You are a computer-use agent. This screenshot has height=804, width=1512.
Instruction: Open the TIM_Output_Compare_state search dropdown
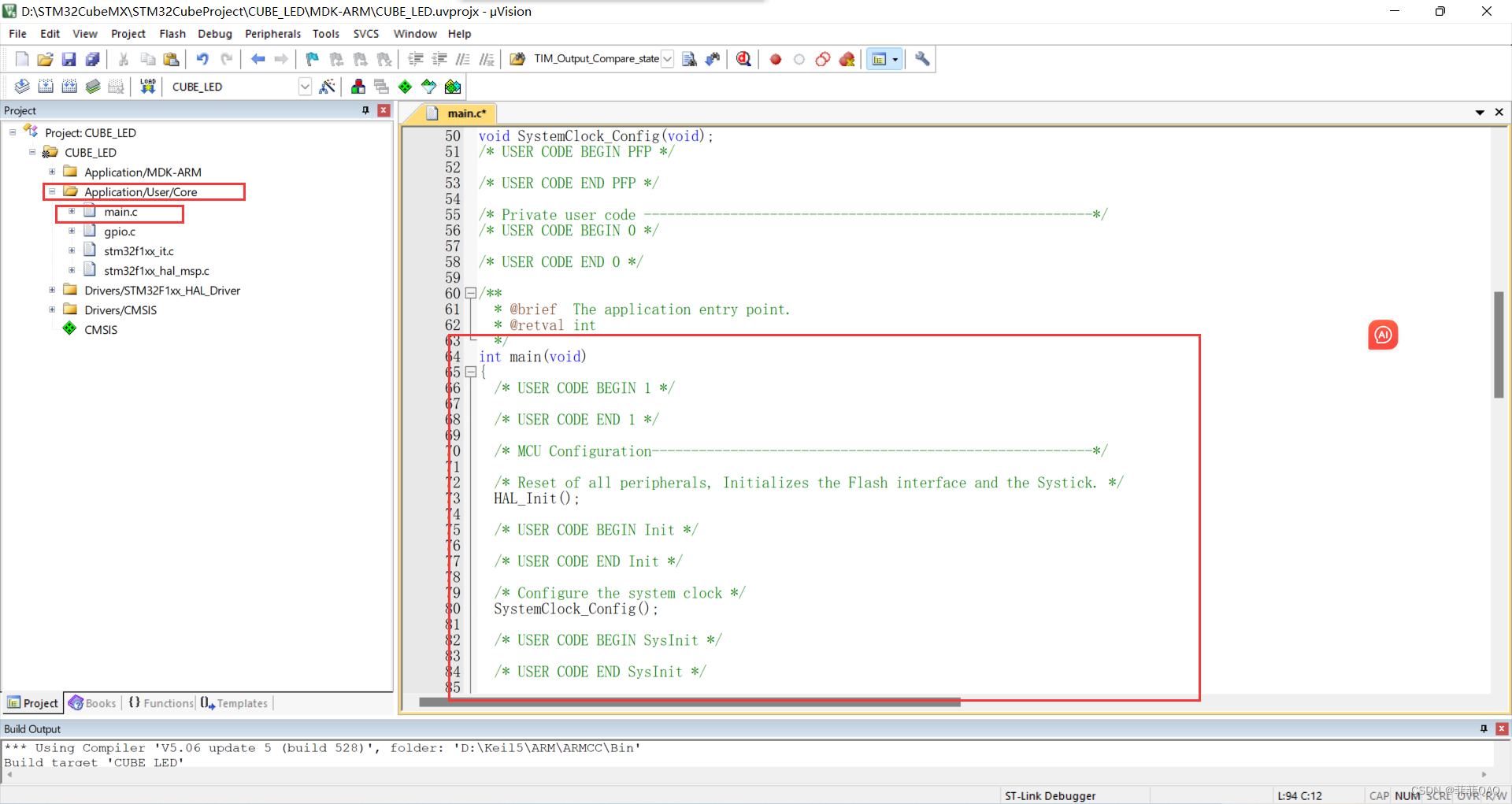[667, 59]
